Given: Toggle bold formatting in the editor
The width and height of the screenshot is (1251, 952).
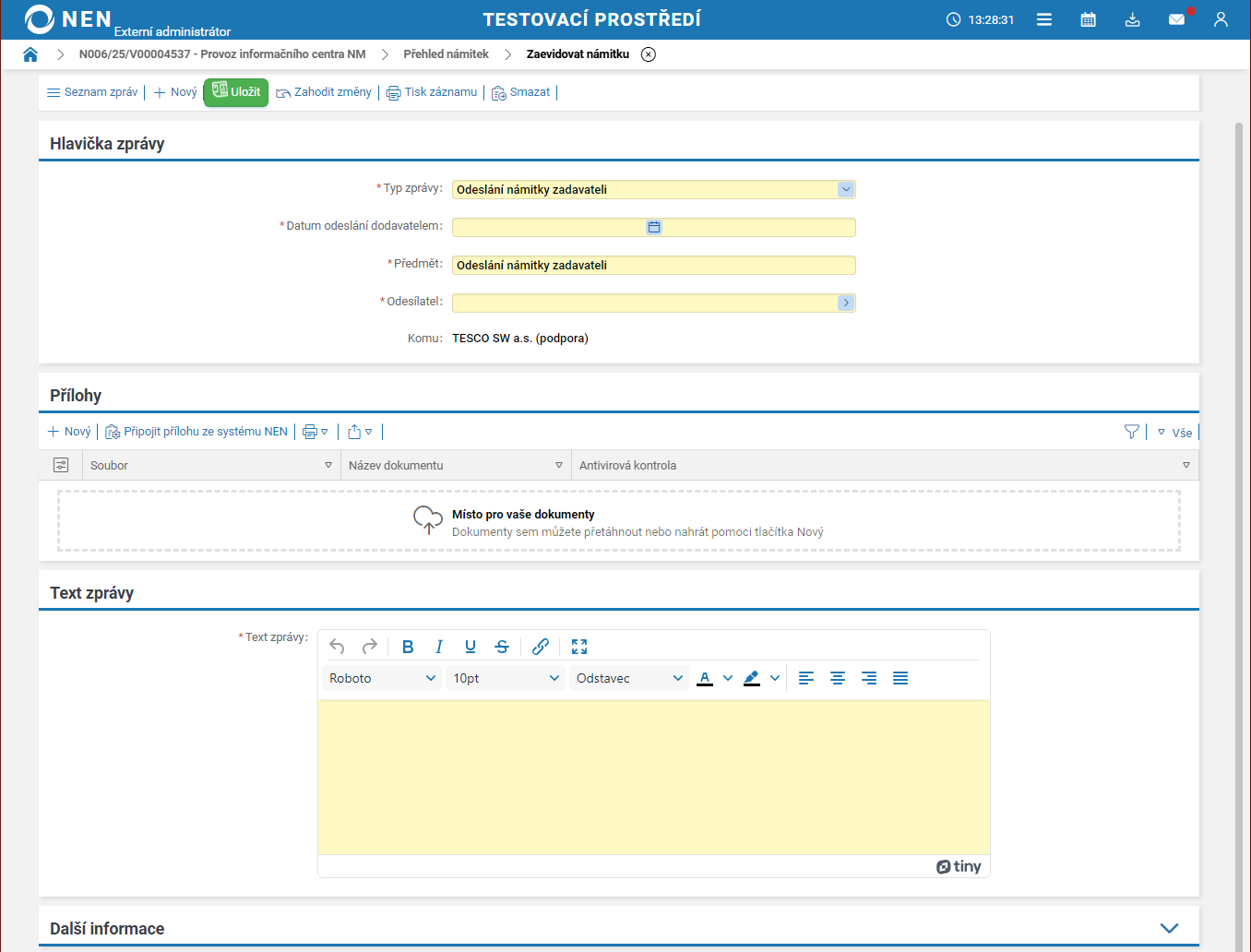Looking at the screenshot, I should click(408, 647).
